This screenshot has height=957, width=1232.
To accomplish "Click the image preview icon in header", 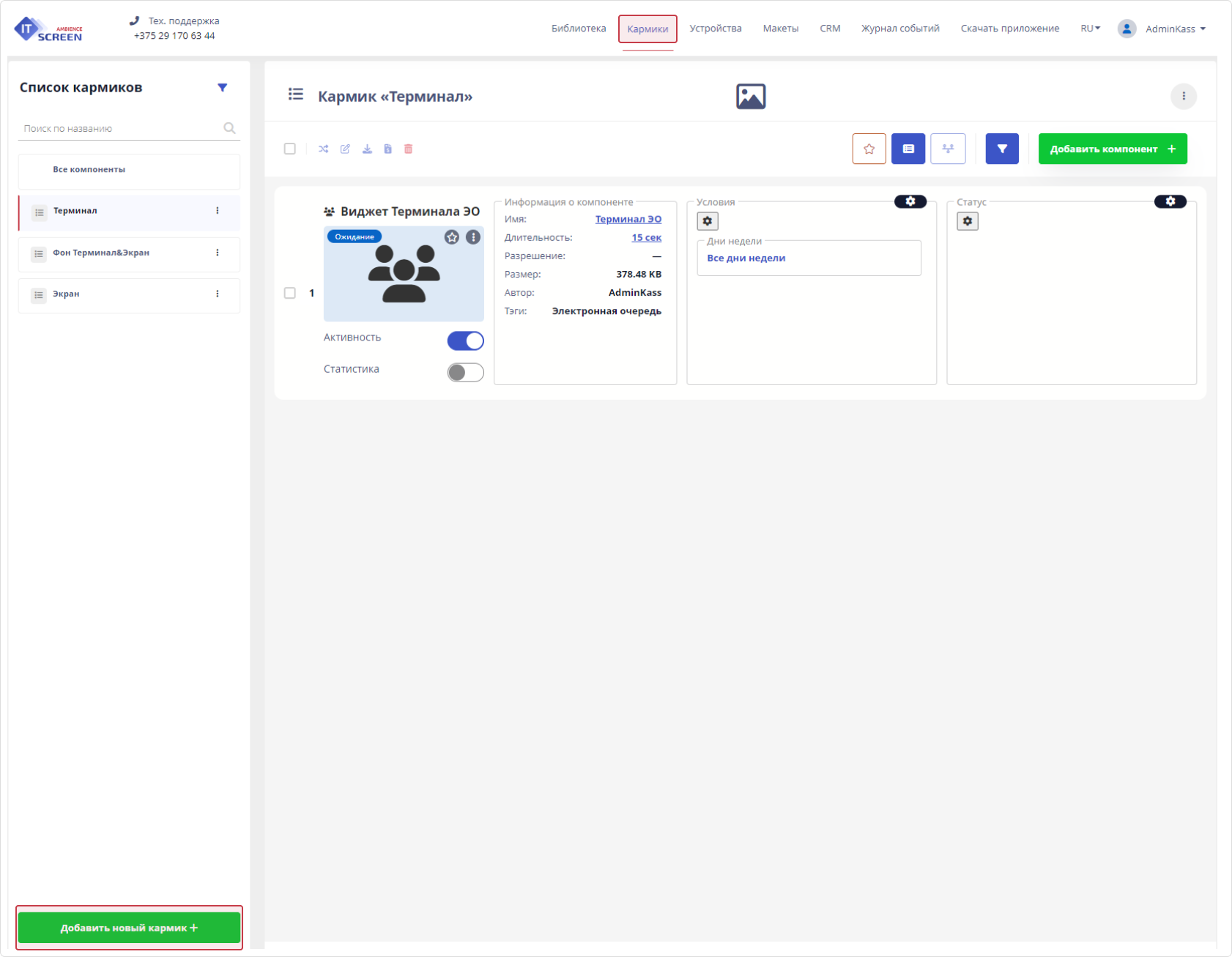I will pyautogui.click(x=750, y=97).
